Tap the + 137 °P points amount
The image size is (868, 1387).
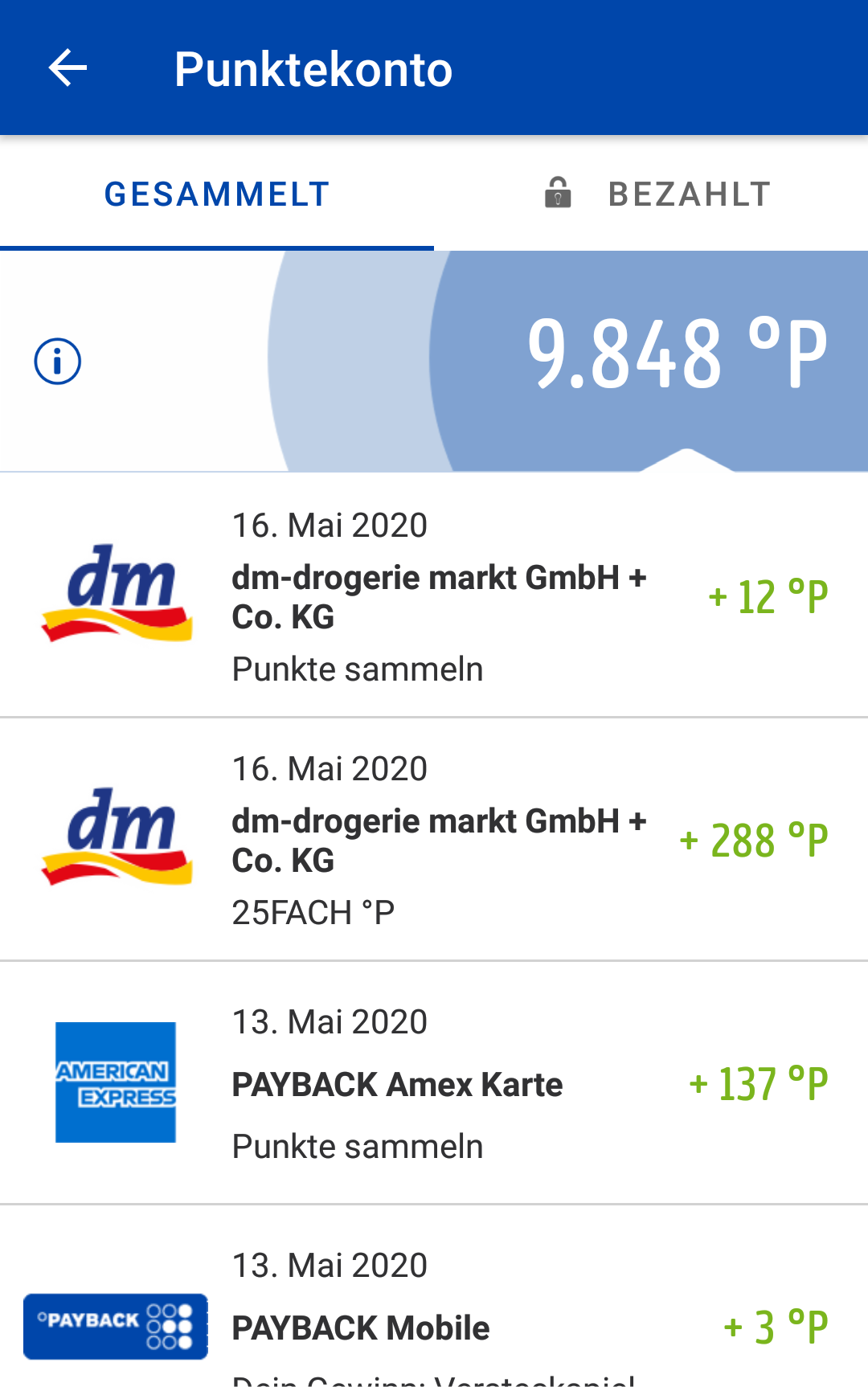[759, 1084]
